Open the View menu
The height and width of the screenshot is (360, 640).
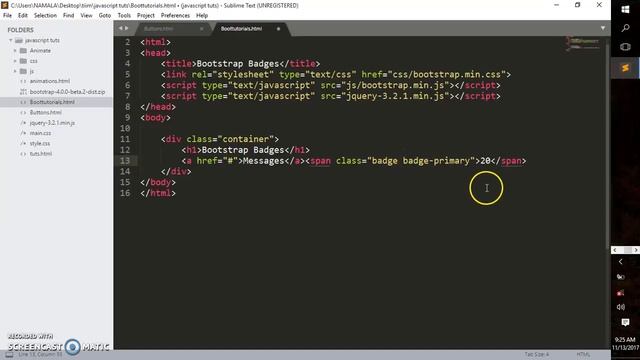coord(86,16)
